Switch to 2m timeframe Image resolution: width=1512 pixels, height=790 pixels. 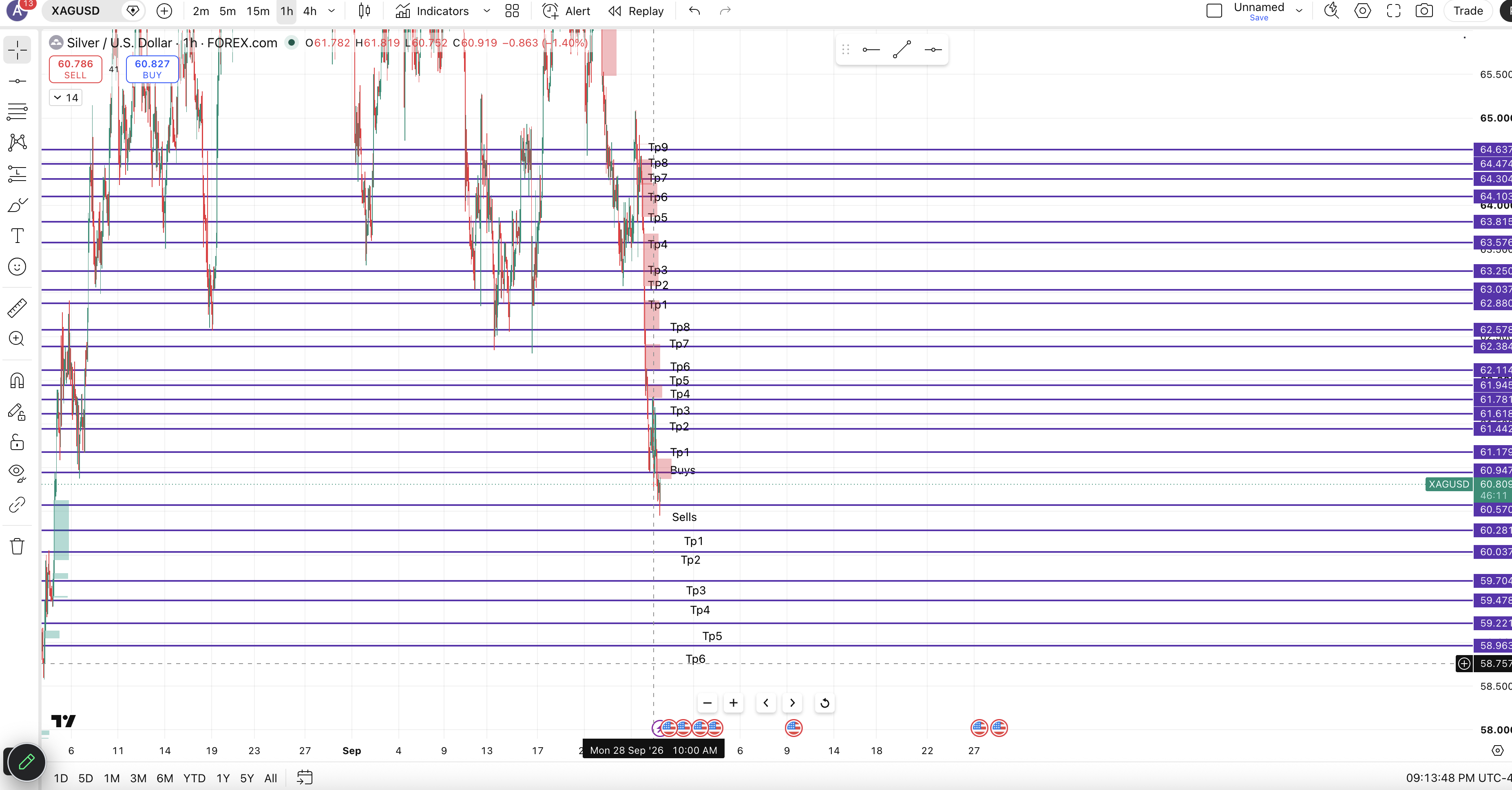pyautogui.click(x=201, y=11)
